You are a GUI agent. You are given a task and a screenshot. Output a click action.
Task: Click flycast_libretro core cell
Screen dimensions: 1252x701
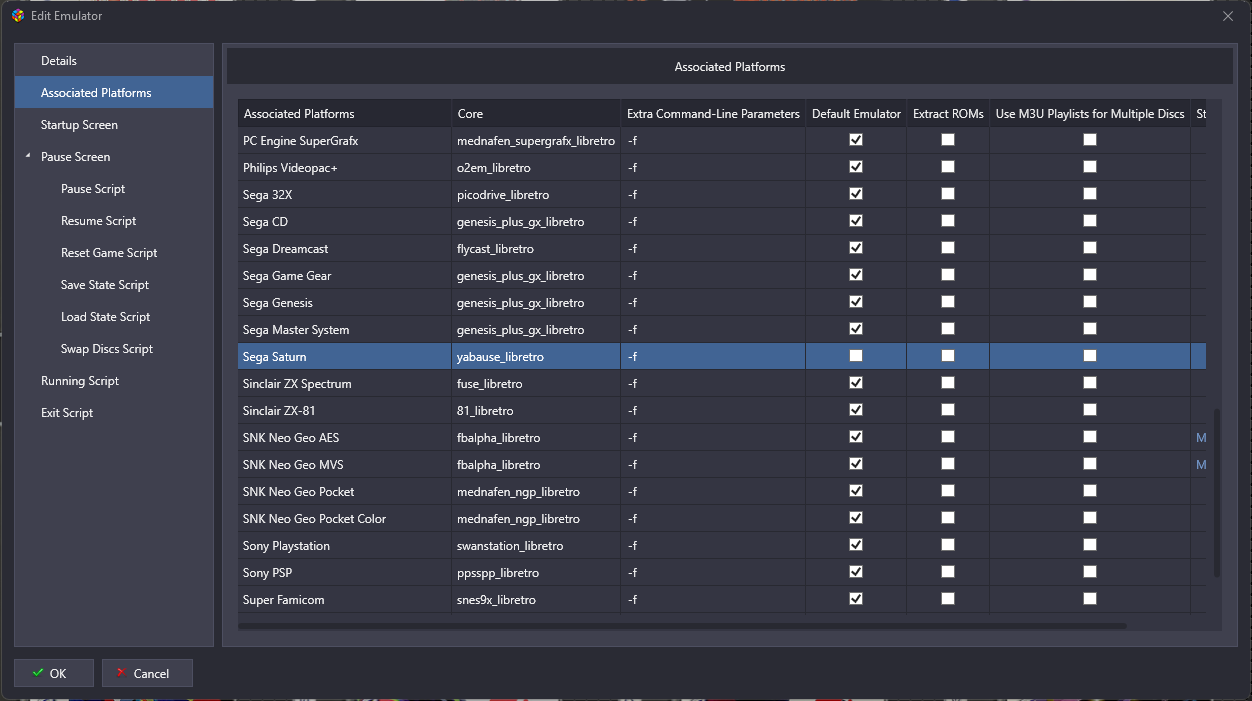pyautogui.click(x=536, y=248)
